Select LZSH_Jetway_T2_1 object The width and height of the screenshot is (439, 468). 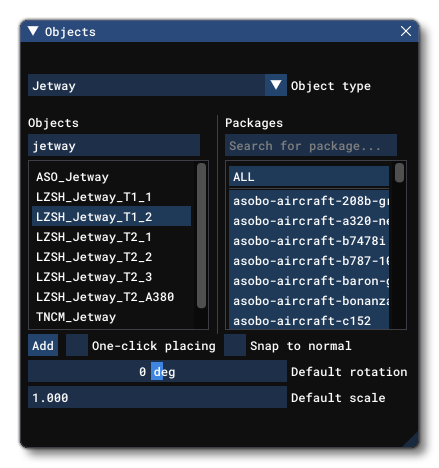click(x=111, y=237)
